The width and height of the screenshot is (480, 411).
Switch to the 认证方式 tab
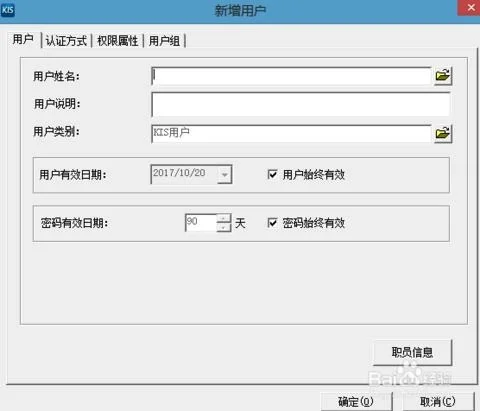pos(66,41)
